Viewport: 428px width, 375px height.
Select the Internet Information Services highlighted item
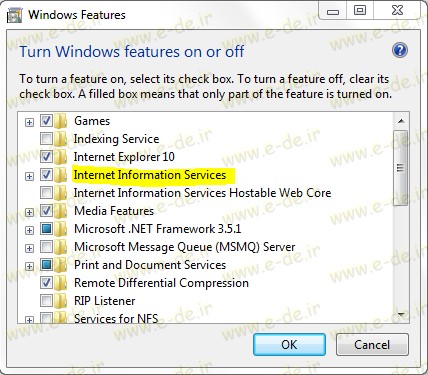(x=150, y=175)
